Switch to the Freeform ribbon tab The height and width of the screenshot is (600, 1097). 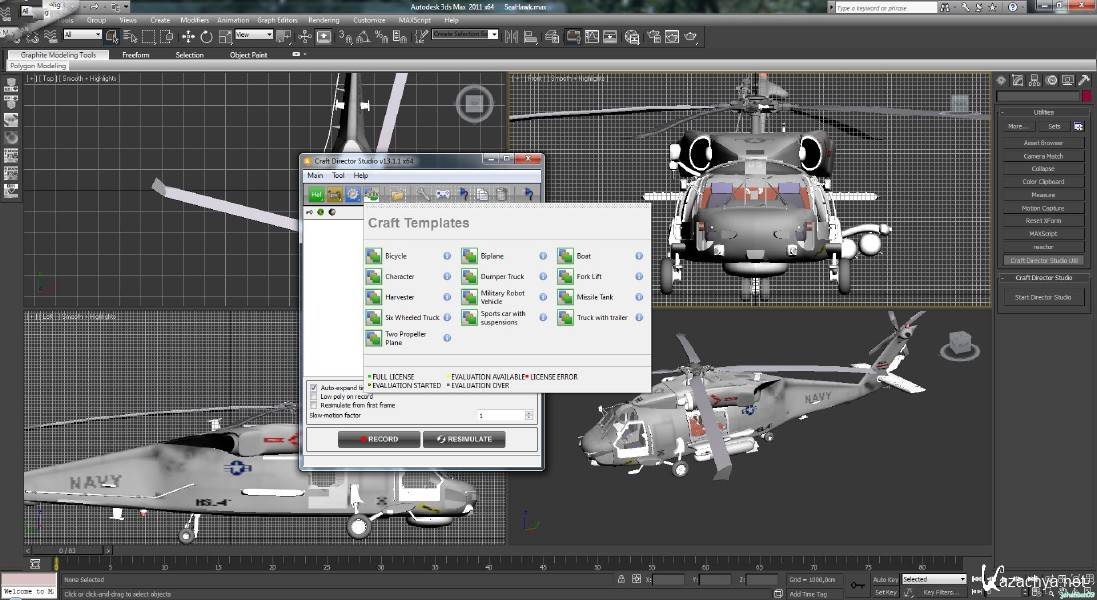coord(135,55)
